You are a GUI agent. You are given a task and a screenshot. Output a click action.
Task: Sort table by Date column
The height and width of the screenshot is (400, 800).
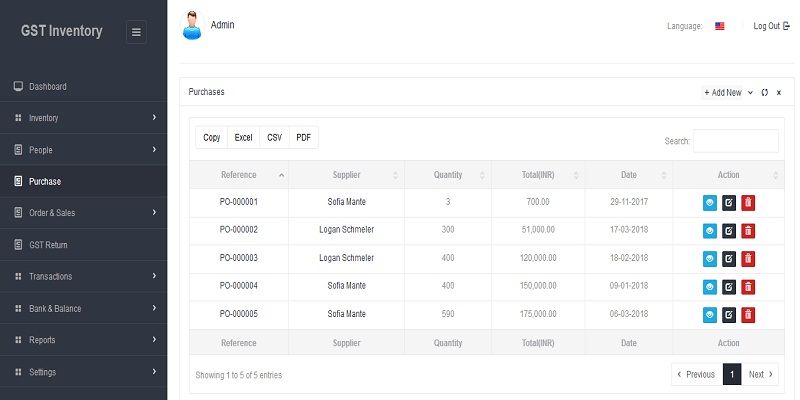pos(628,175)
